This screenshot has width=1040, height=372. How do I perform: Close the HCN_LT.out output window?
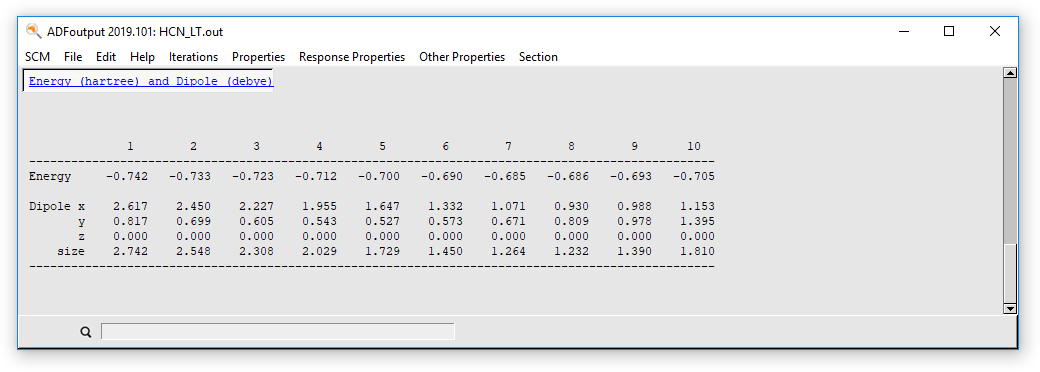tap(995, 31)
